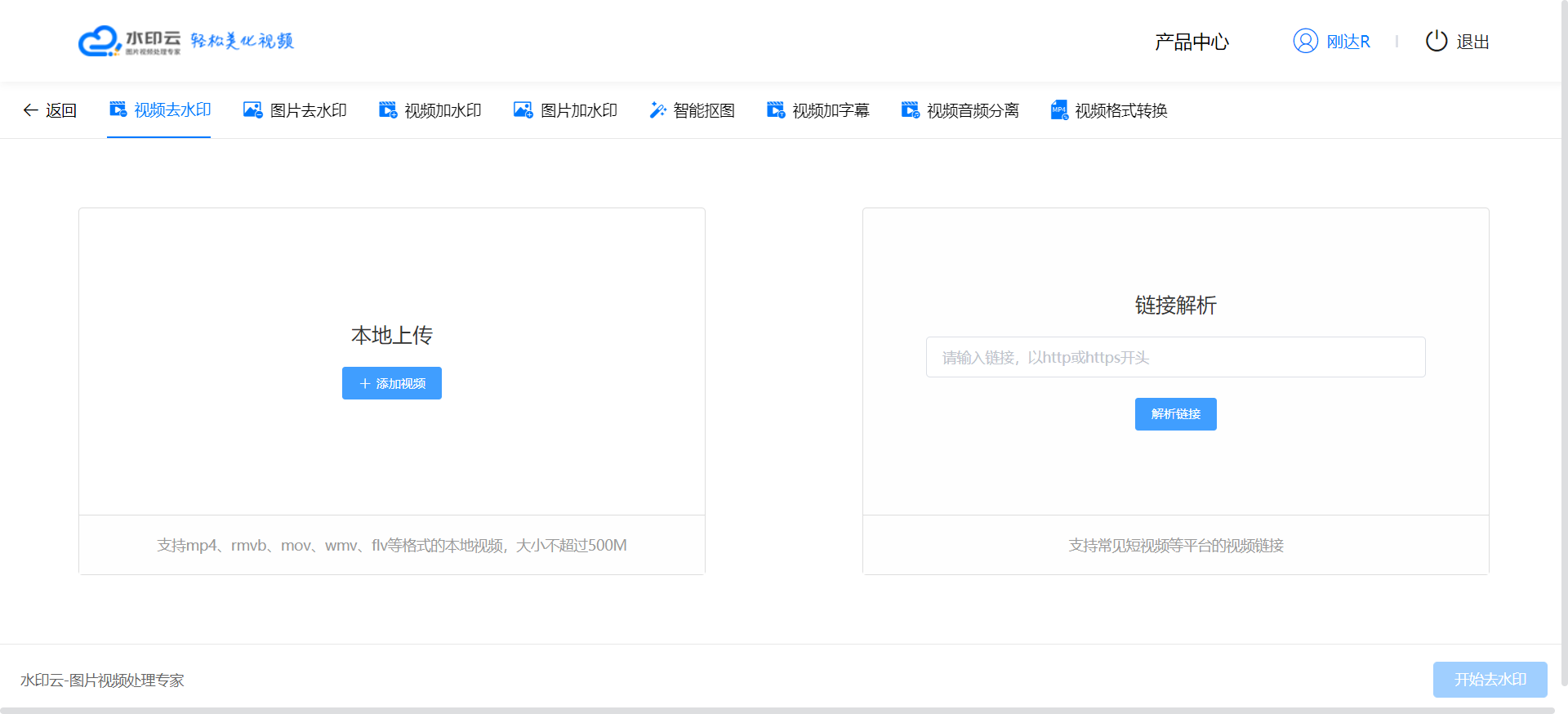Click the 视频加字幕 video icon
Viewport: 1568px width, 714px height.
coord(776,110)
